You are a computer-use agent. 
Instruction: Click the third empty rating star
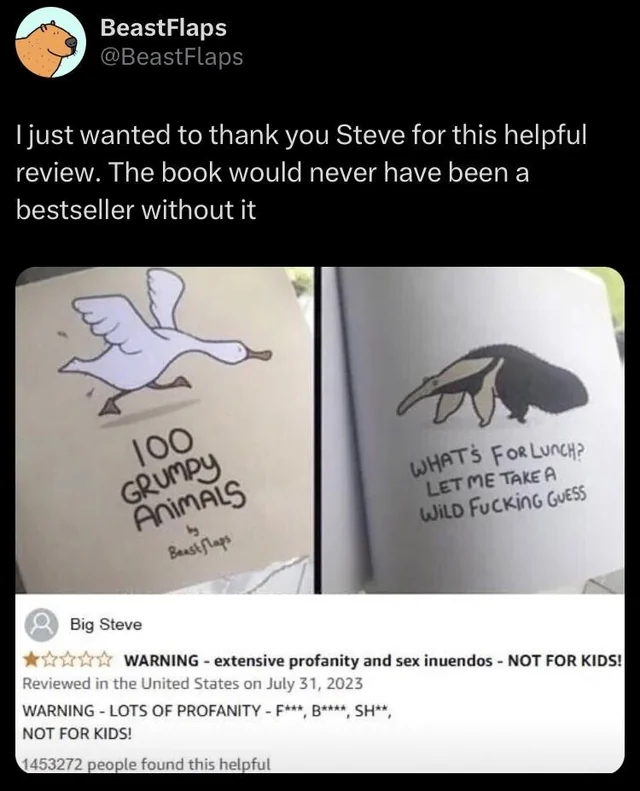click(x=67, y=659)
